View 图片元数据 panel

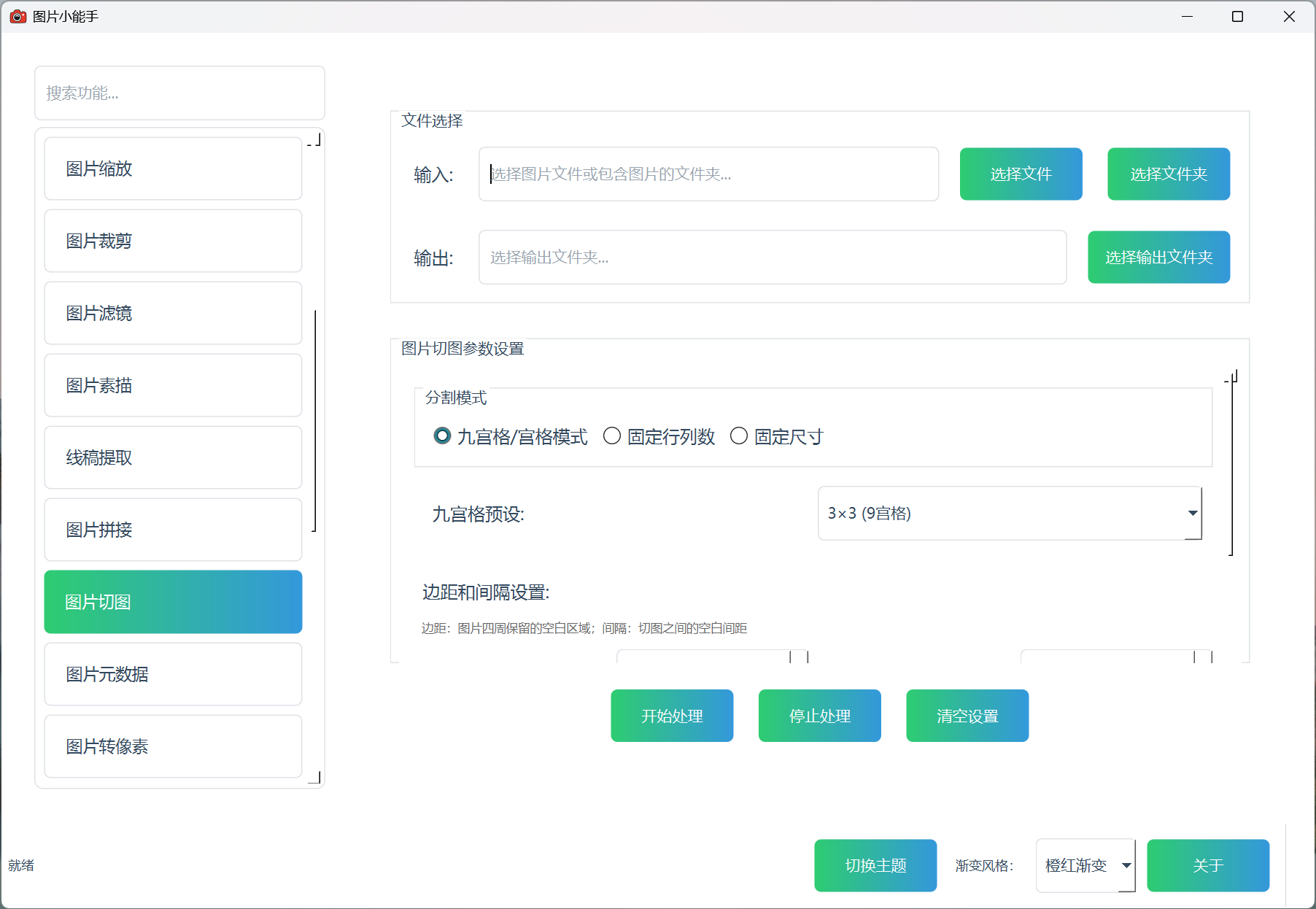click(172, 674)
